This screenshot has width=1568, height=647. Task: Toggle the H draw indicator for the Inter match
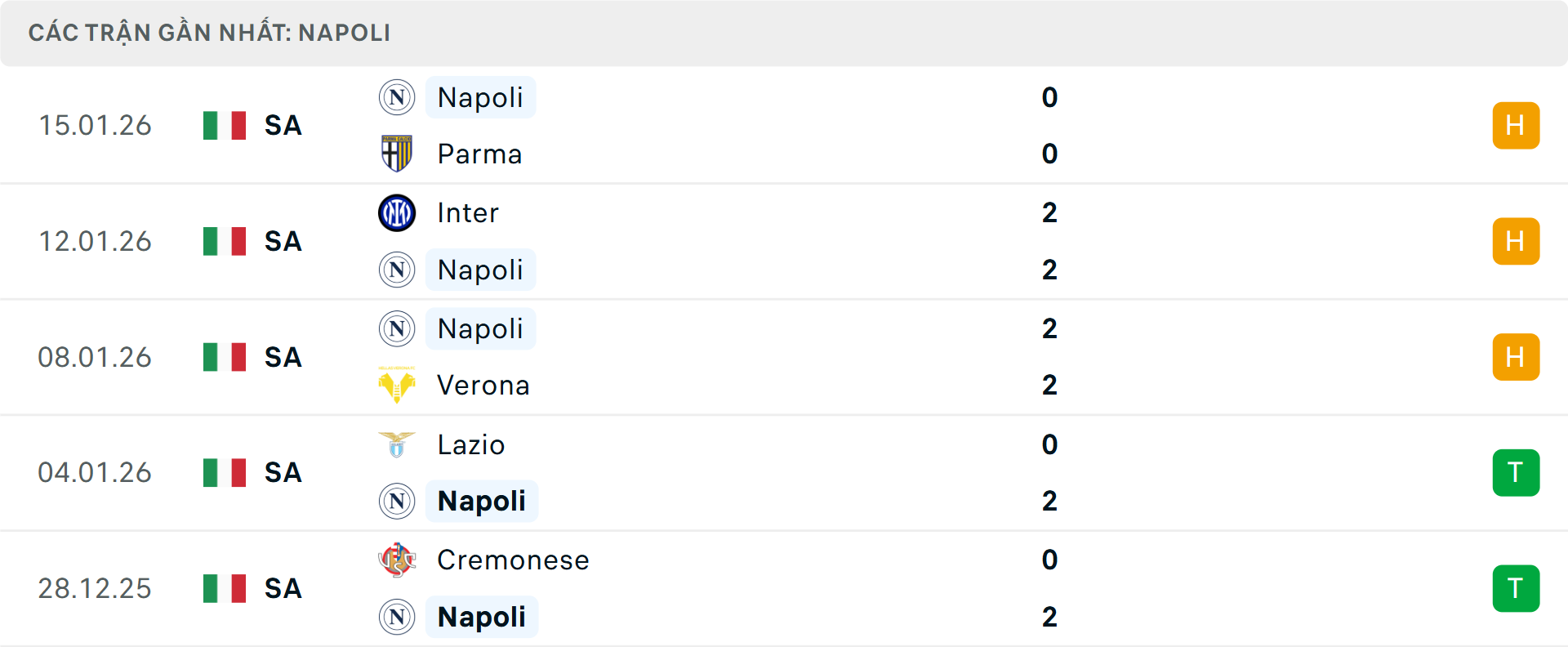point(1516,241)
